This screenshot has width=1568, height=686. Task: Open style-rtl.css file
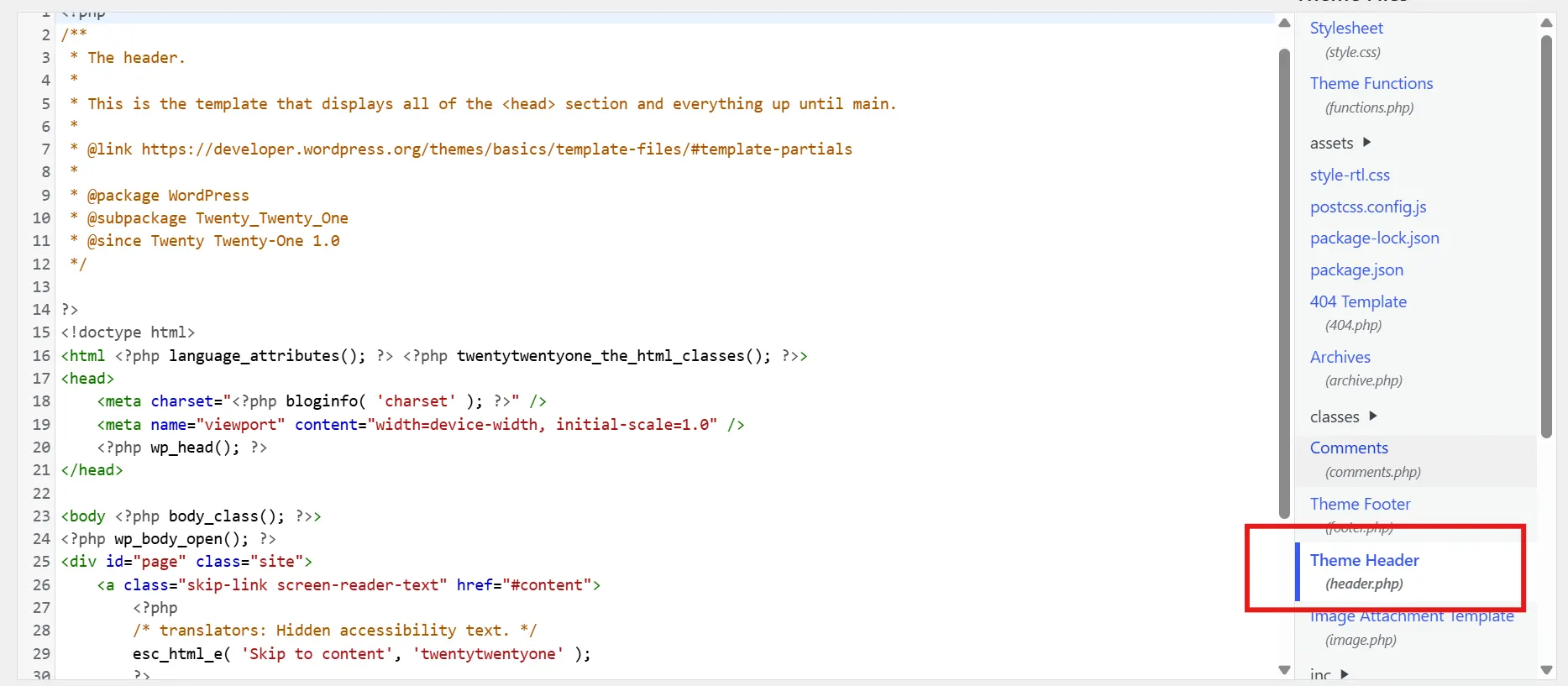(1350, 175)
